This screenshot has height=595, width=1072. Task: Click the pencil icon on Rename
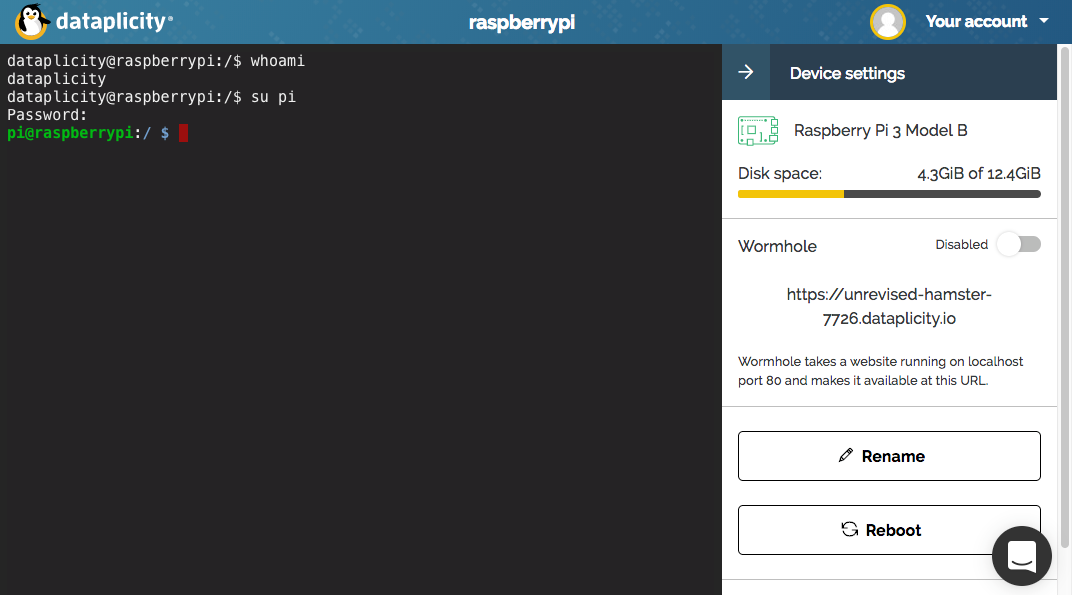[846, 455]
